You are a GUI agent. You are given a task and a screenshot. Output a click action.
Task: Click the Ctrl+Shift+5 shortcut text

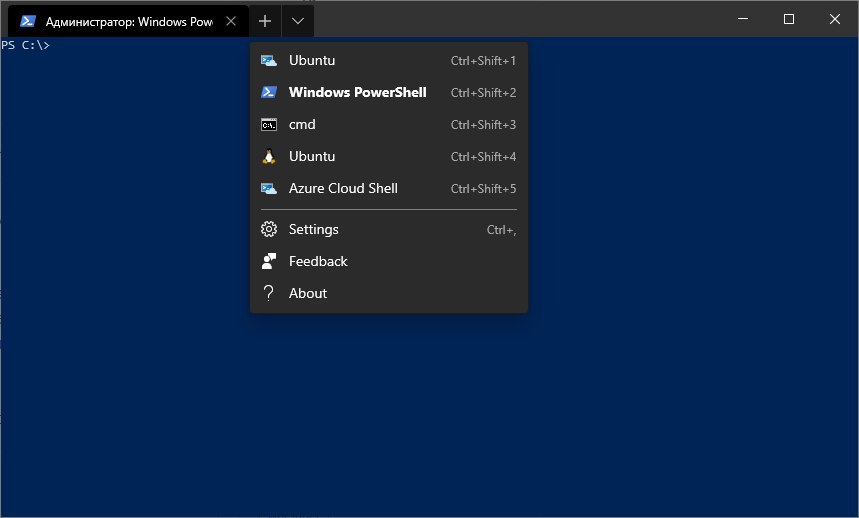click(483, 189)
